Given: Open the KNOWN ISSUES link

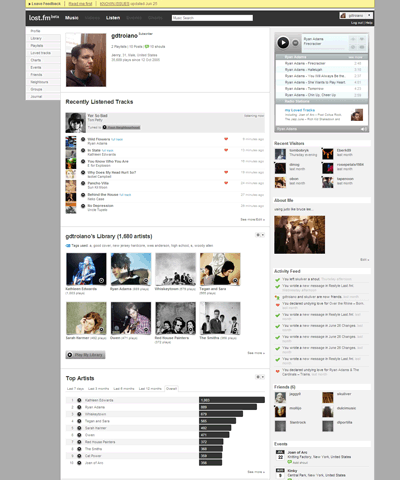Looking at the screenshot, I should point(115,4).
